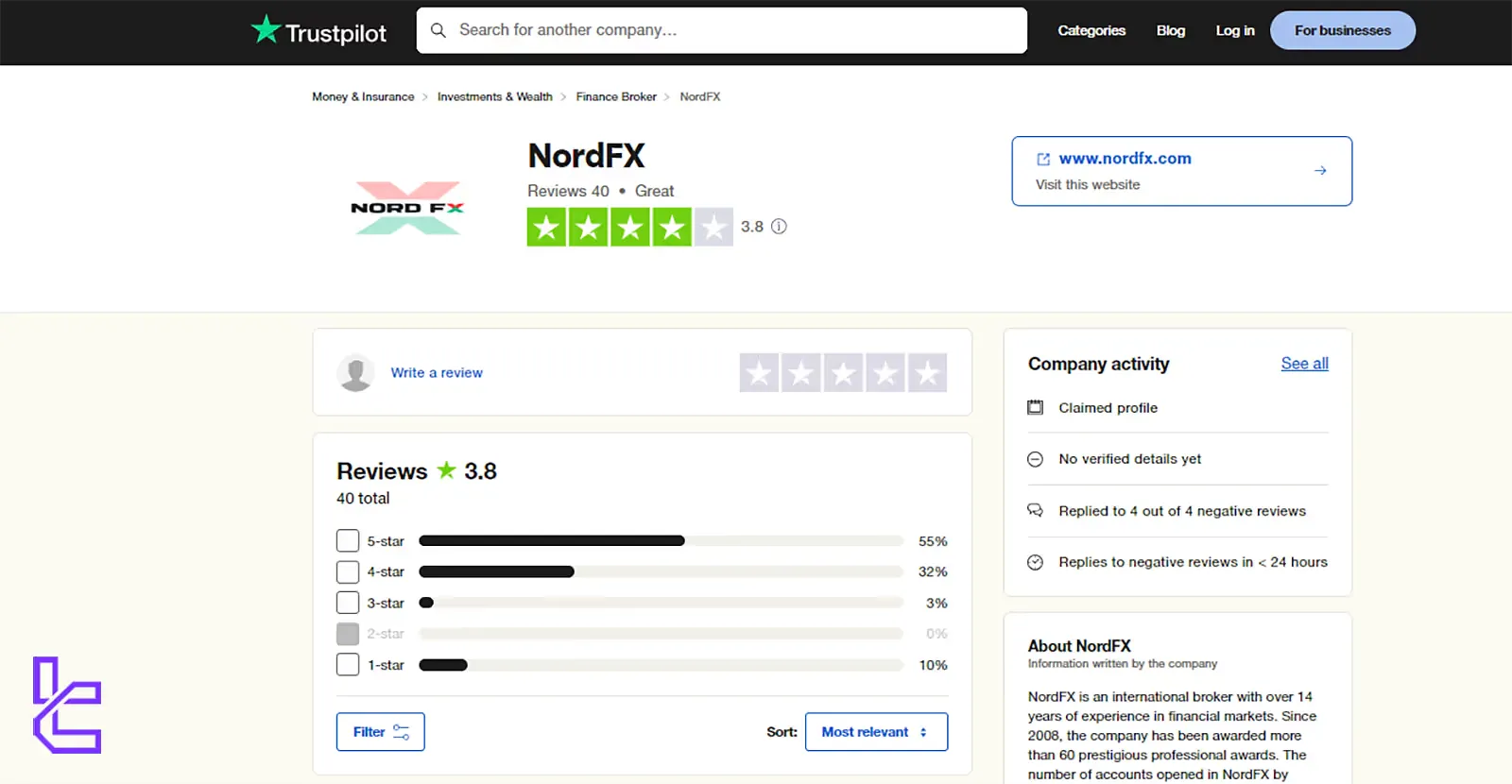Click the 3-star 3% rating bar
The width and height of the screenshot is (1512, 784).
[x=661, y=603]
